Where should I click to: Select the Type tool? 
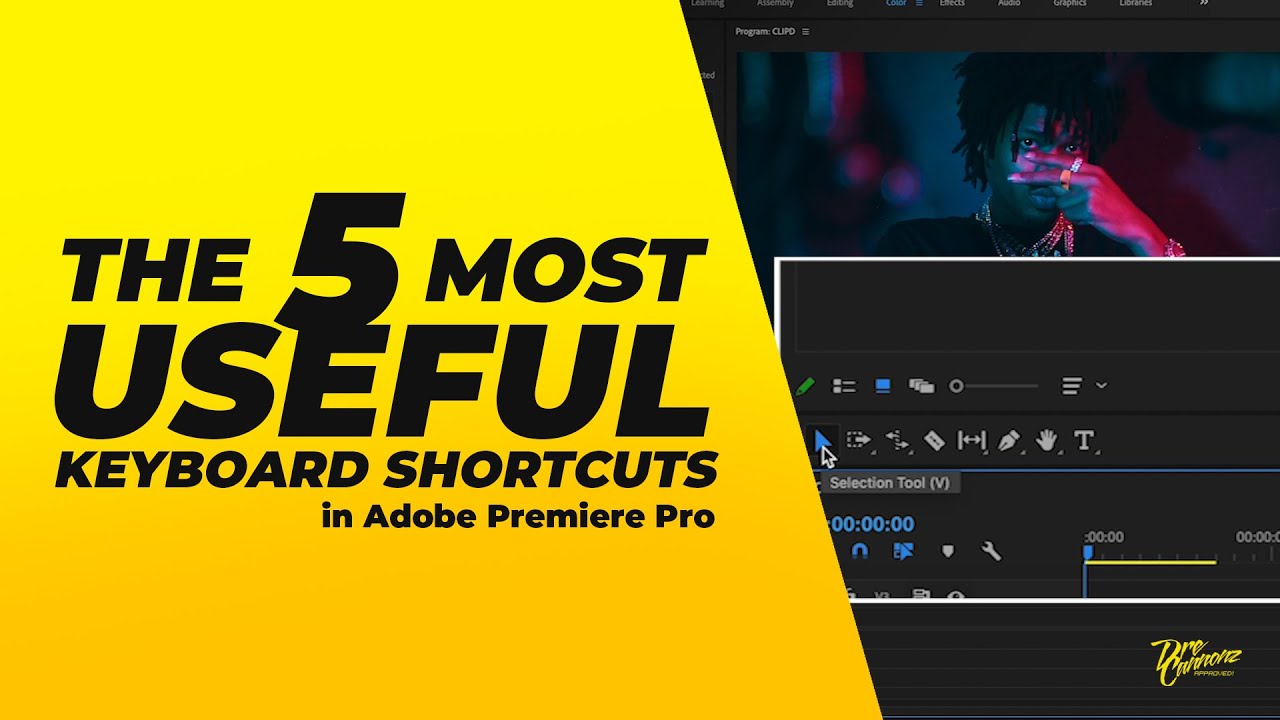1083,440
